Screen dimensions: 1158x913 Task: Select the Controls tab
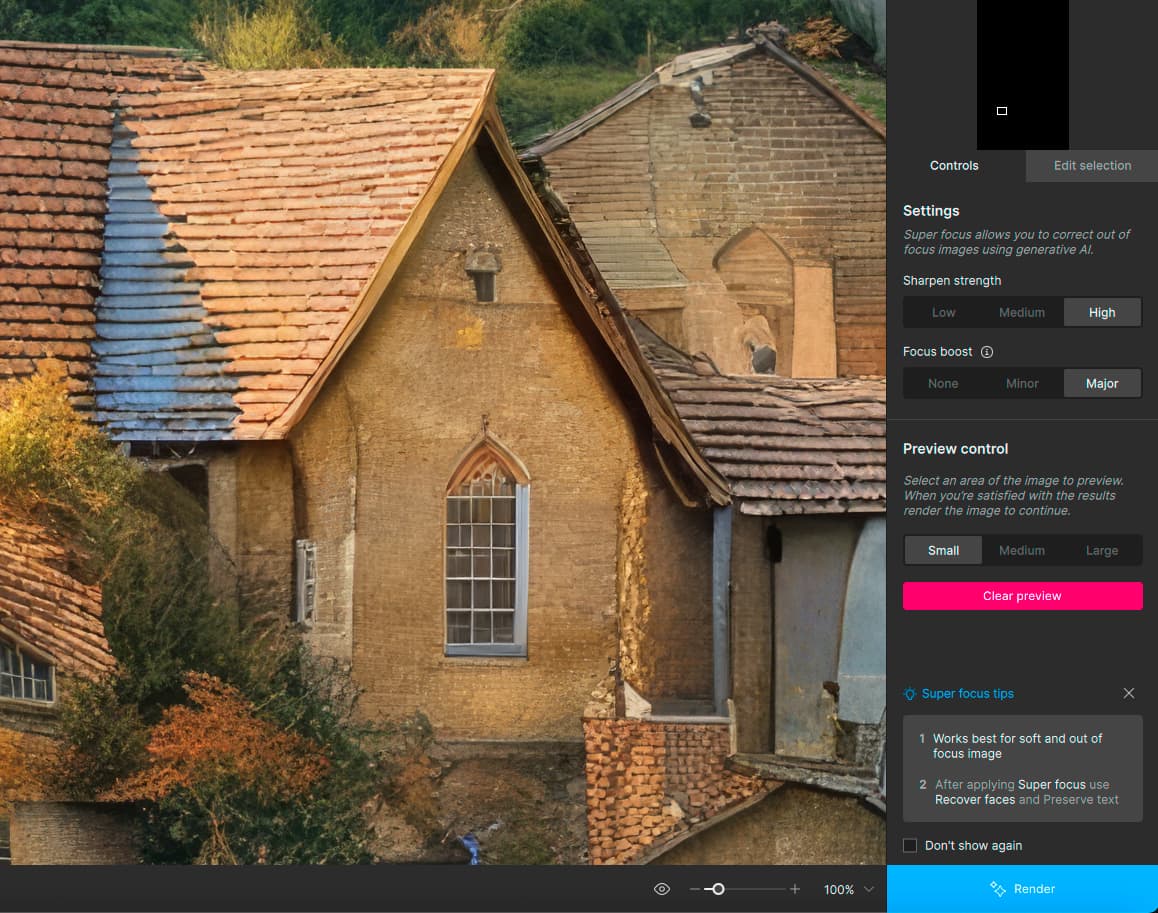954,166
